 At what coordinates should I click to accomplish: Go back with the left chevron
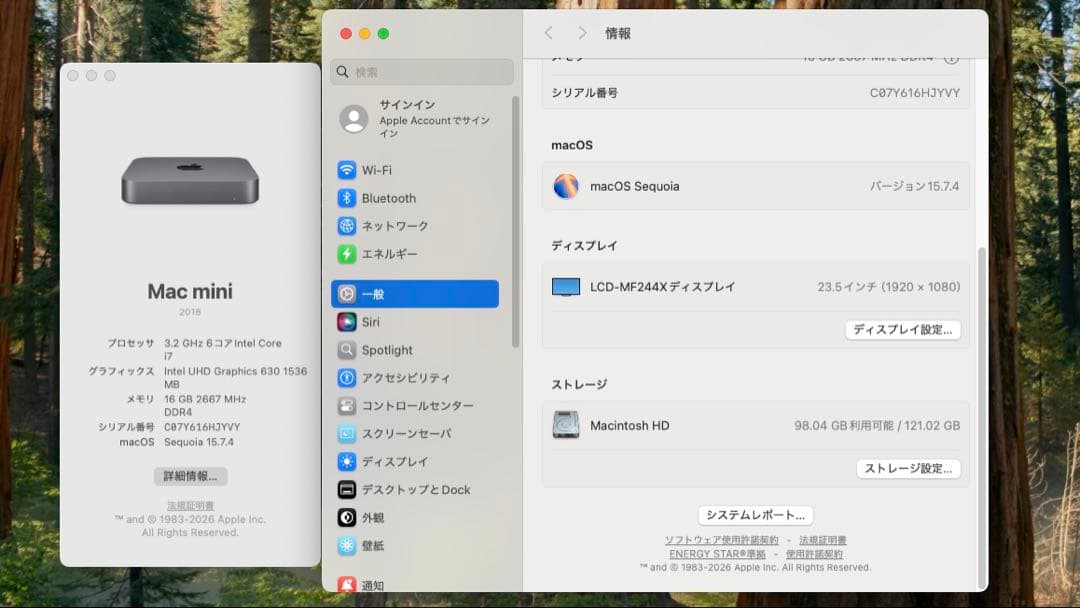[548, 33]
